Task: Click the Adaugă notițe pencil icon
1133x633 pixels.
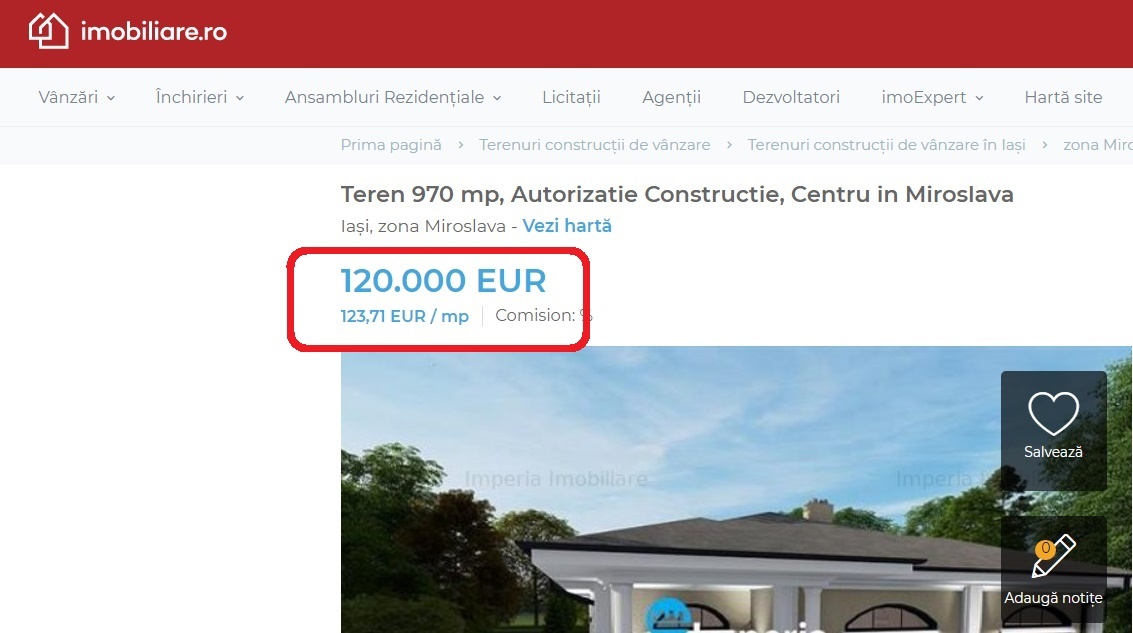Action: 1054,556
